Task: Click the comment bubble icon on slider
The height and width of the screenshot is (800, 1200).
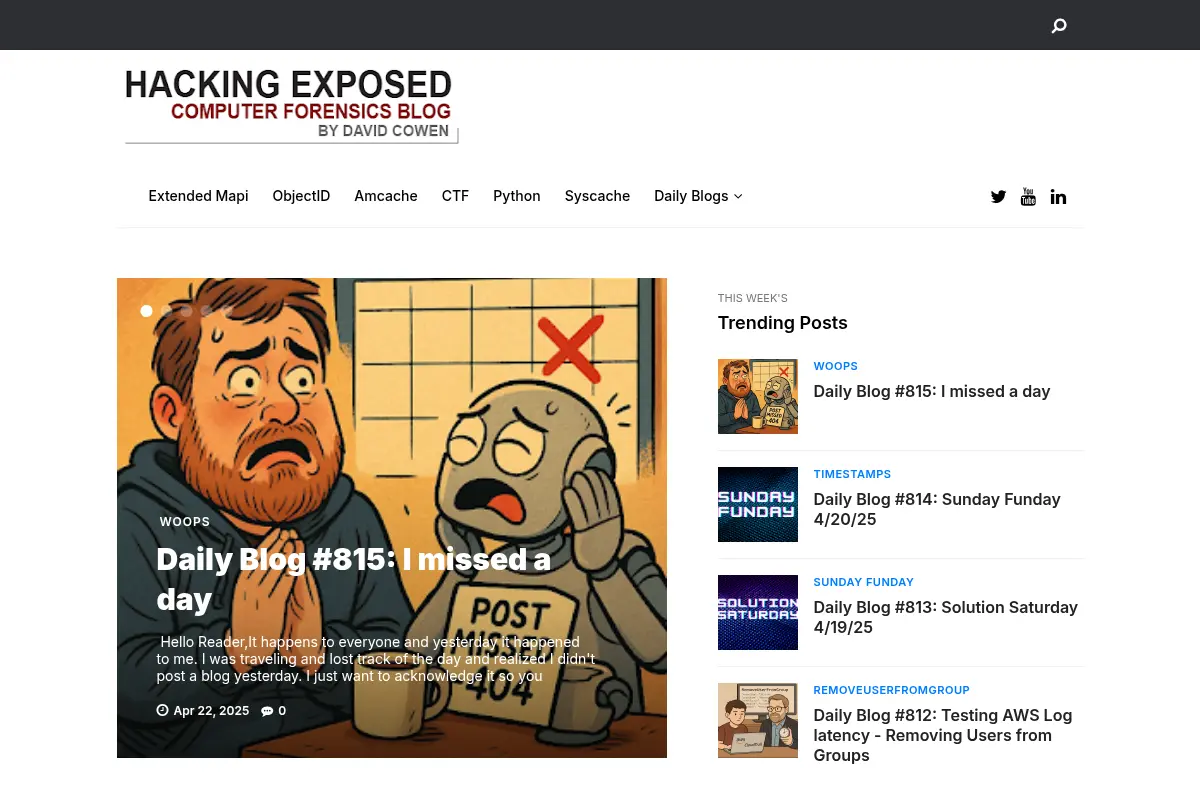Action: (267, 711)
